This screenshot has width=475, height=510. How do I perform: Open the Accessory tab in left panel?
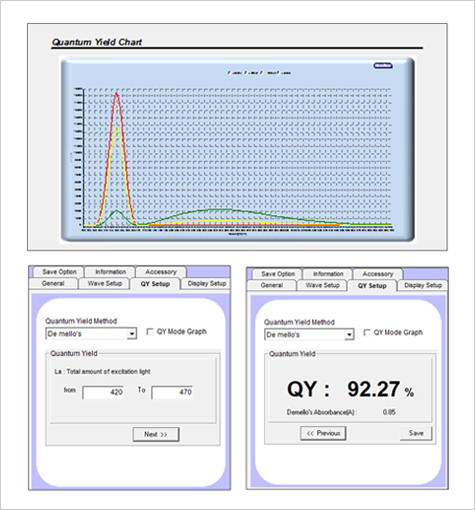tap(161, 272)
